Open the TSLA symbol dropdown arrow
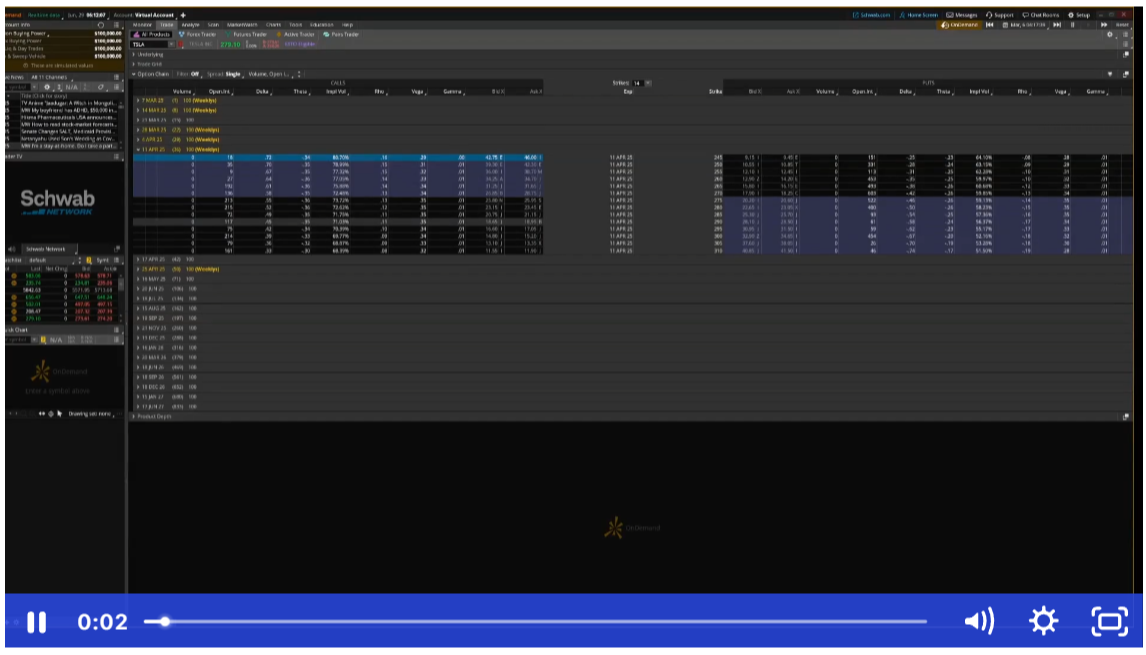The image size is (1146, 655). [x=172, y=45]
